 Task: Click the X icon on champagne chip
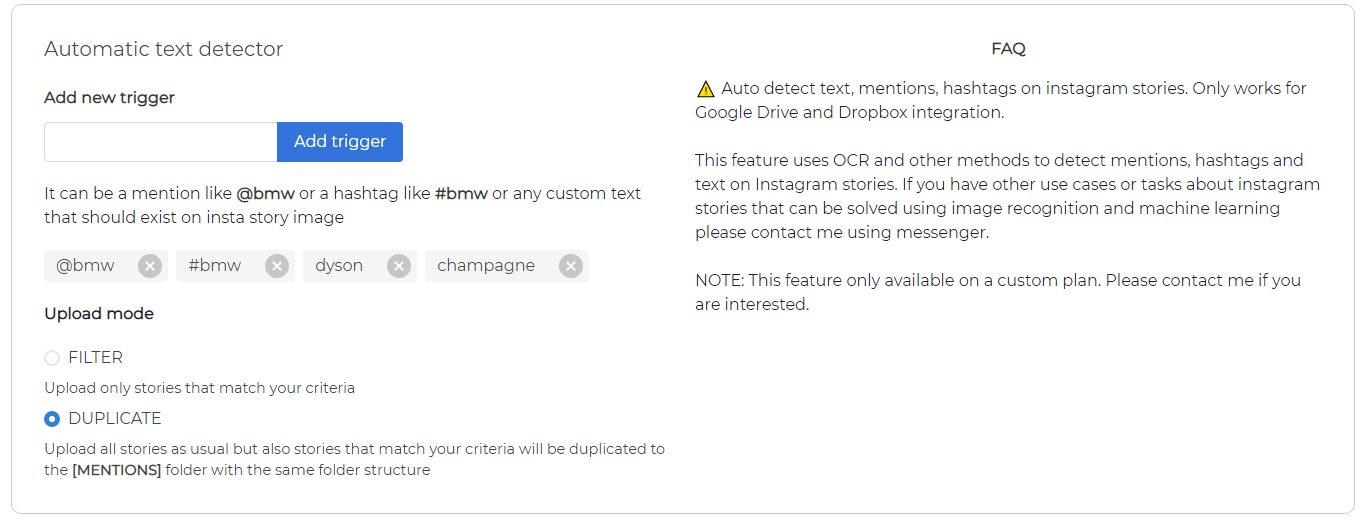[570, 266]
